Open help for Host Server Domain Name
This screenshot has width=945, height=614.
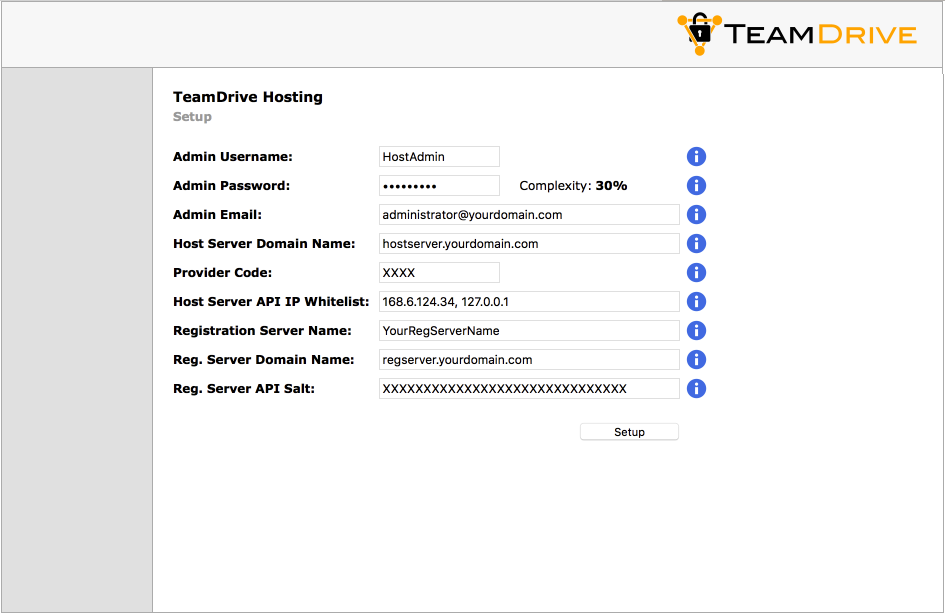696,243
